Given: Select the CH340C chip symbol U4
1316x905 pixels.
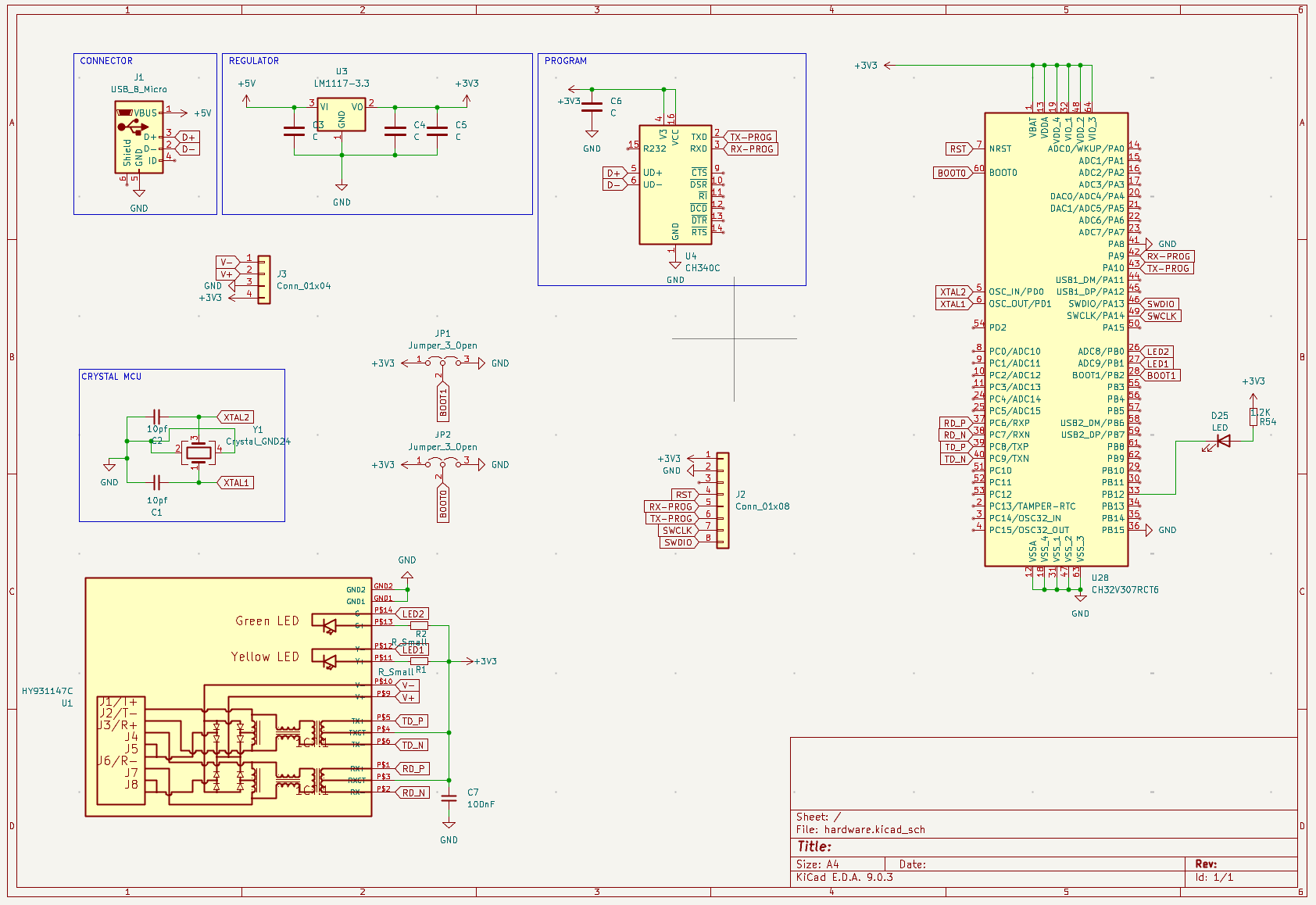Looking at the screenshot, I should pos(675,184).
